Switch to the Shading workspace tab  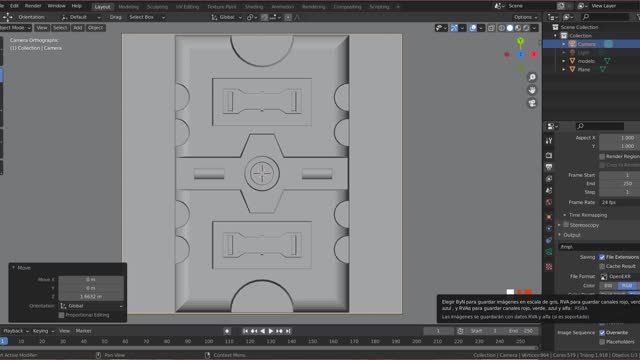click(254, 7)
